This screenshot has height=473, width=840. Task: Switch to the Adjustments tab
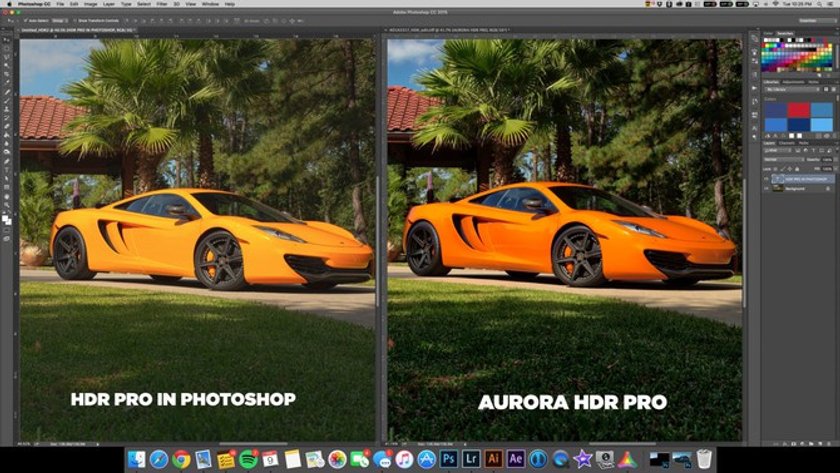pos(793,82)
